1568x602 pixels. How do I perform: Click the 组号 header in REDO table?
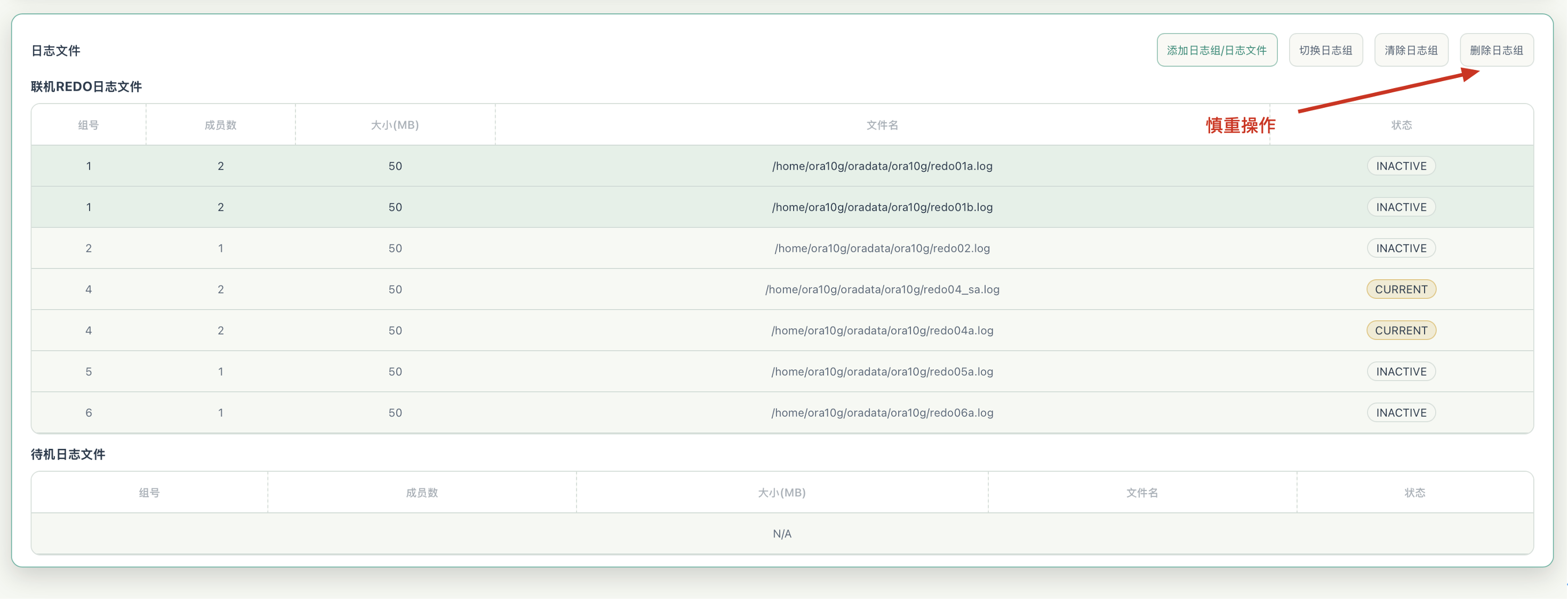coord(88,125)
